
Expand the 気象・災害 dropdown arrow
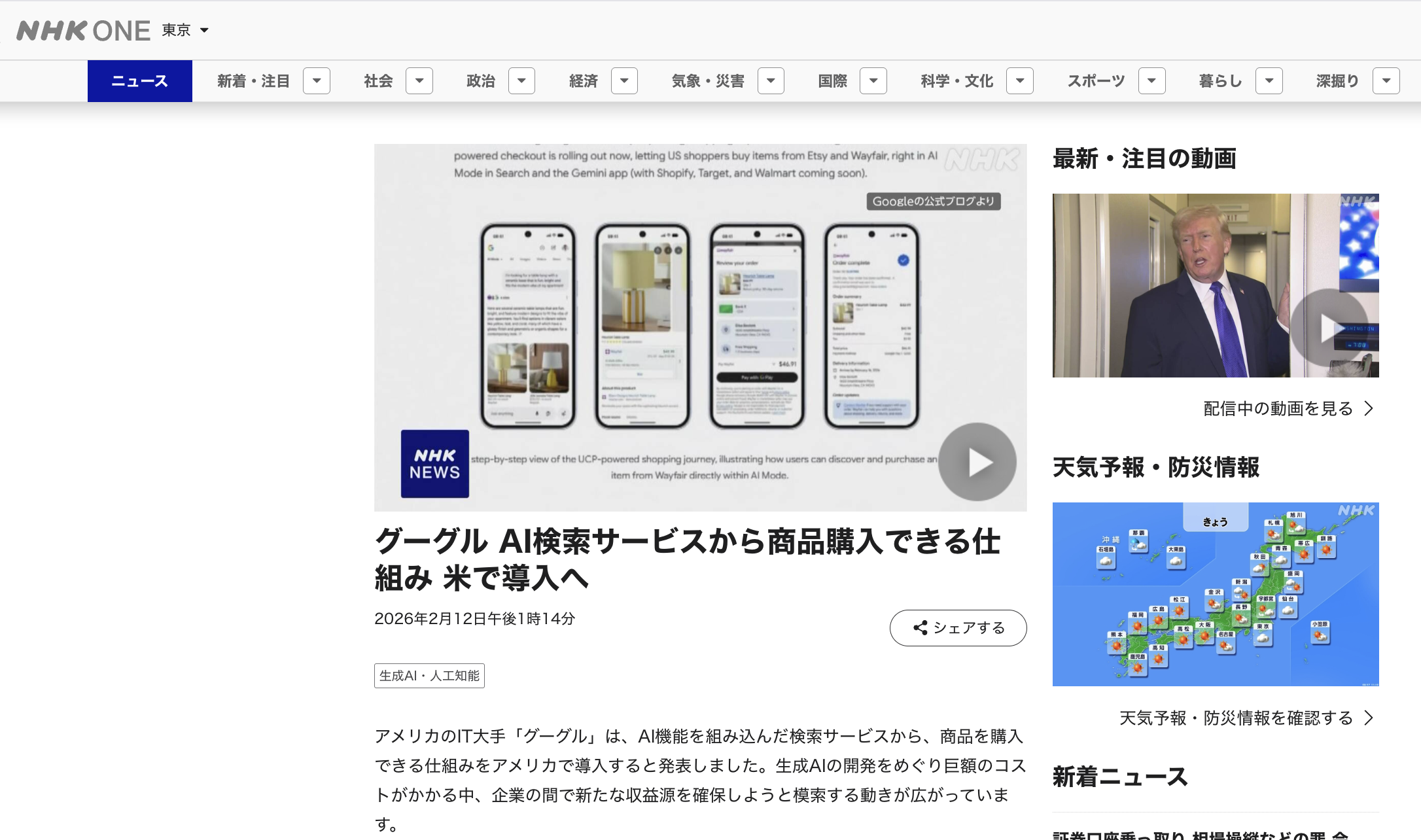pos(771,81)
